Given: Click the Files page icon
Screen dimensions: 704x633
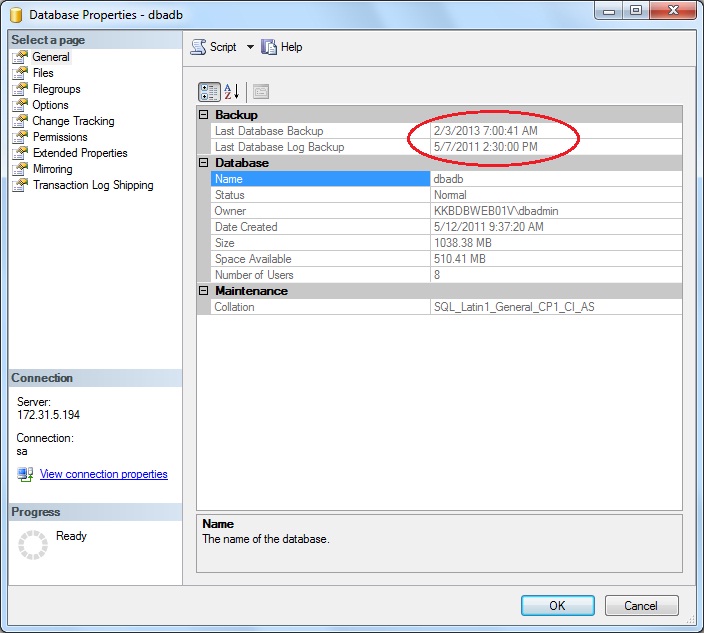Looking at the screenshot, I should coord(20,73).
